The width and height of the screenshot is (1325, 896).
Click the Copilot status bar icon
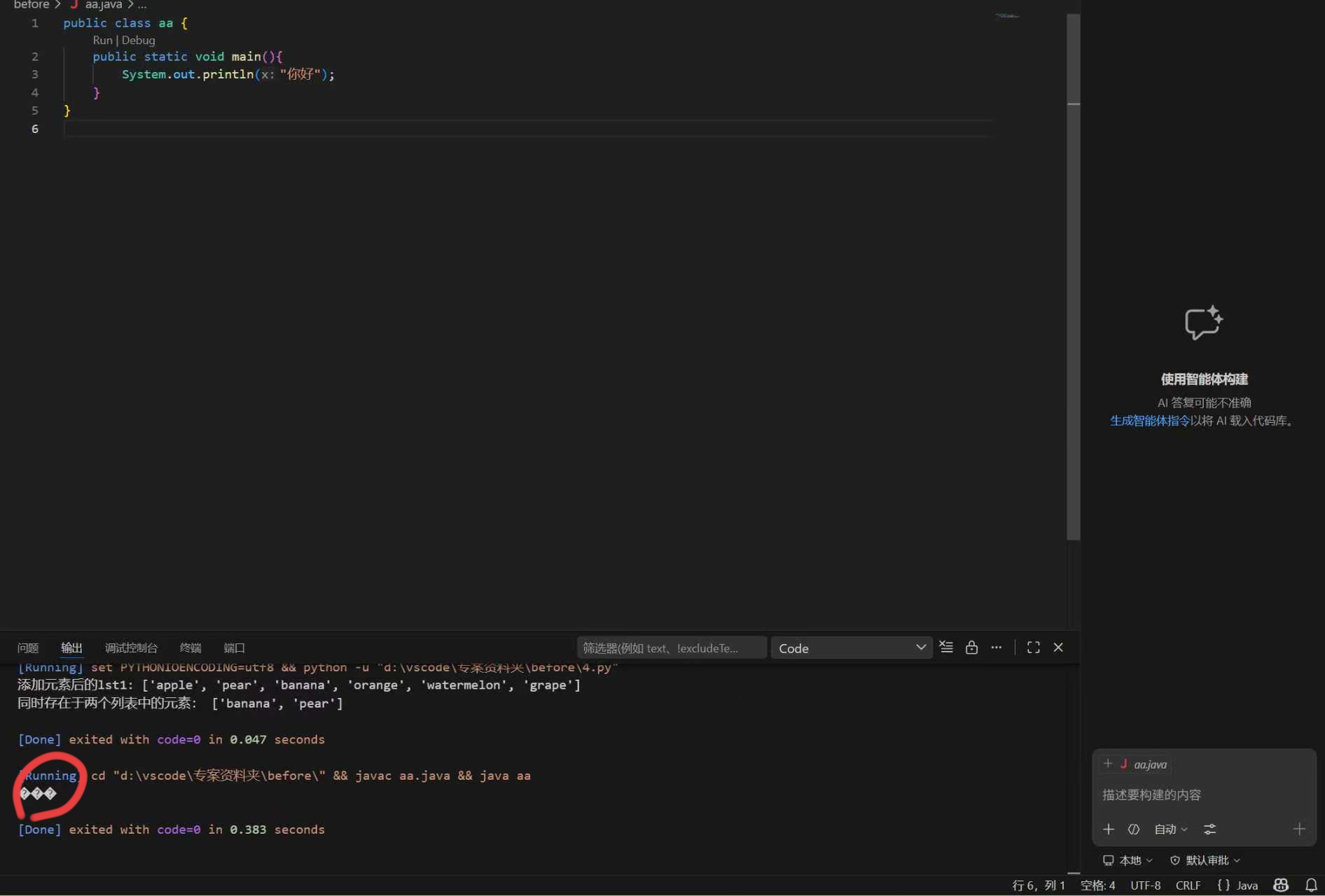(1281, 885)
